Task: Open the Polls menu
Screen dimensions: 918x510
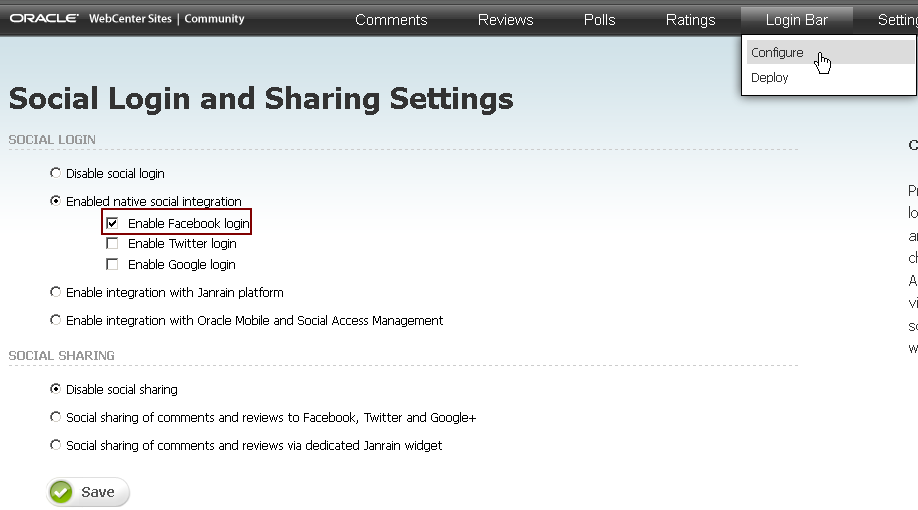Action: (600, 20)
